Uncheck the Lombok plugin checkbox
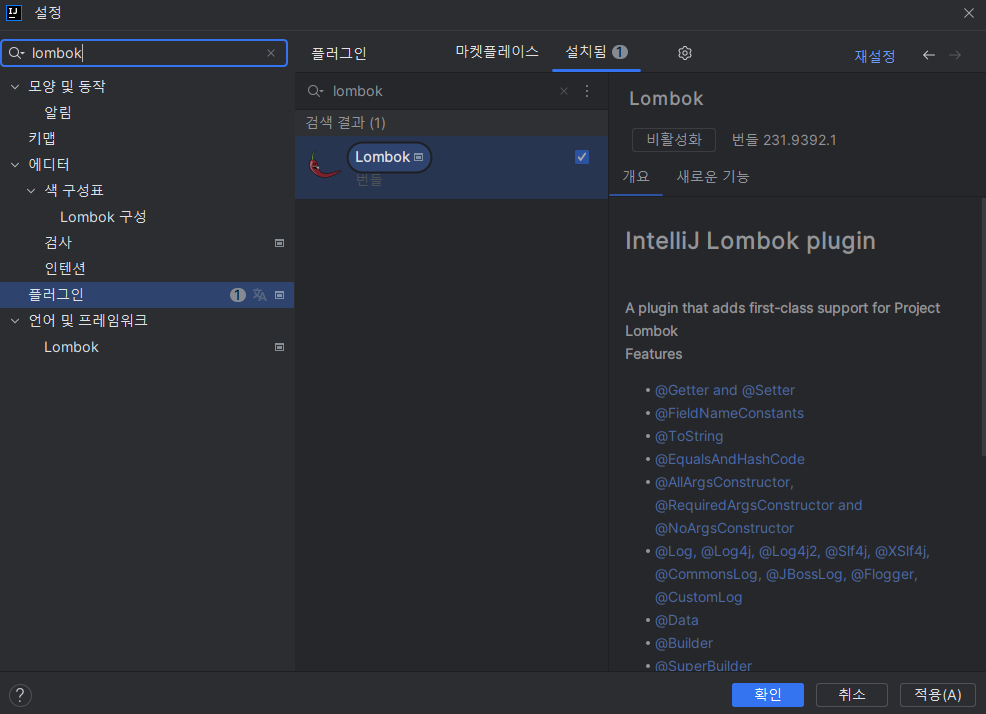The height and width of the screenshot is (714, 986). pos(582,157)
